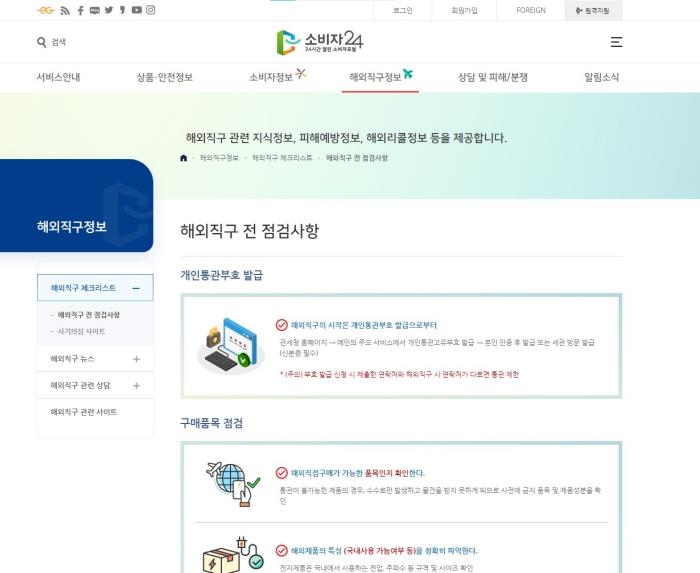The image size is (700, 573).
Task: Click the 소비자24 logo
Action: [x=320, y=42]
